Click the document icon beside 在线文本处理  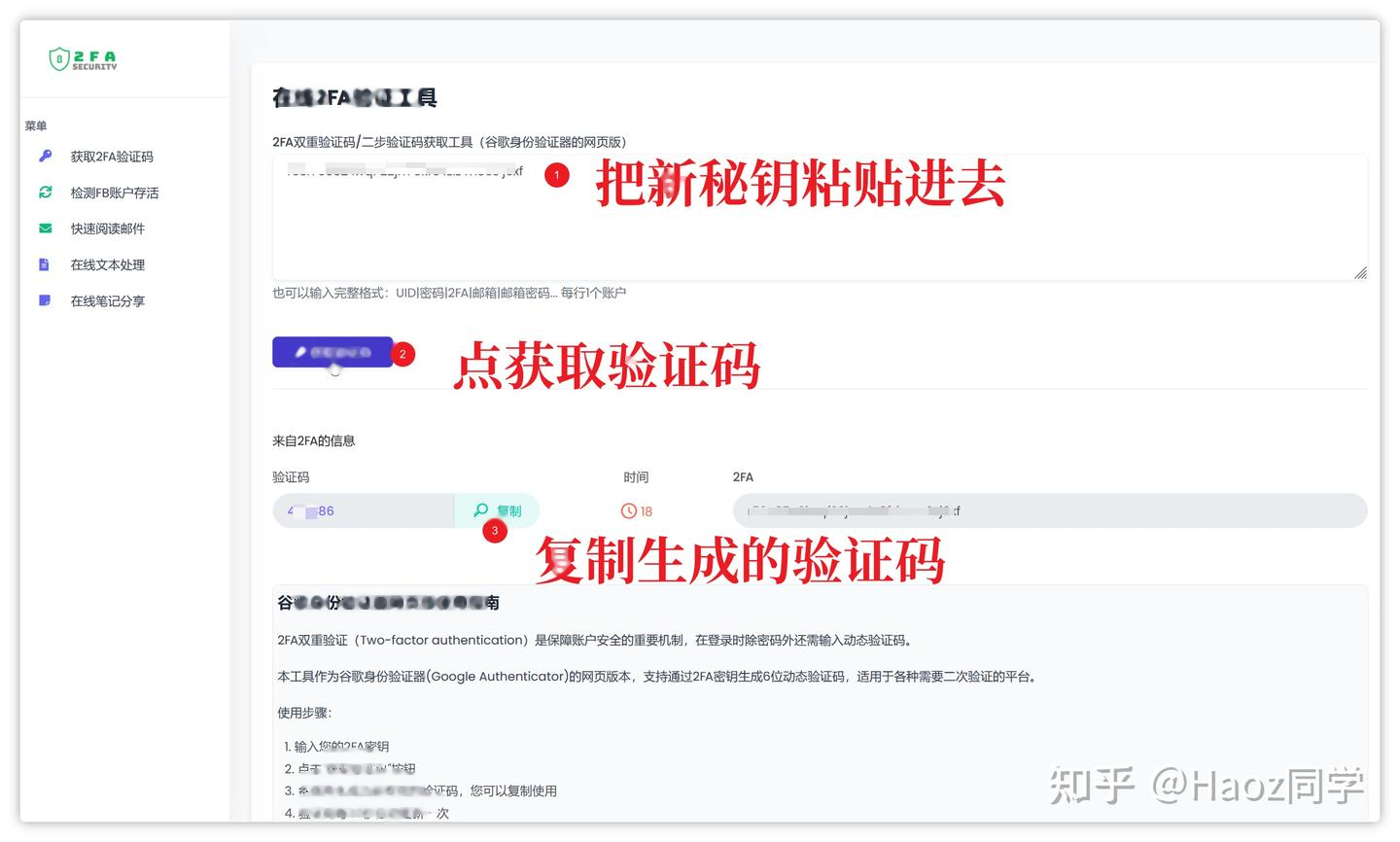(x=44, y=264)
